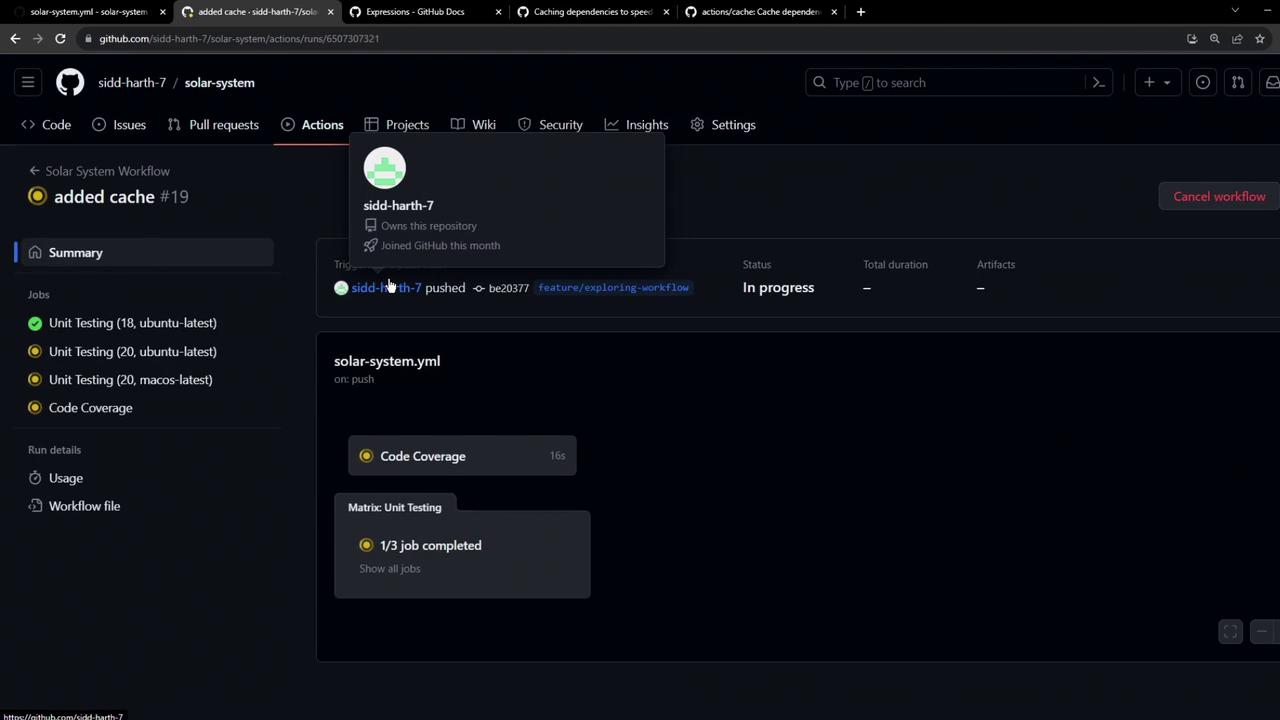Open the command palette icon in the search bar
The width and height of the screenshot is (1280, 720).
pyautogui.click(x=1098, y=83)
